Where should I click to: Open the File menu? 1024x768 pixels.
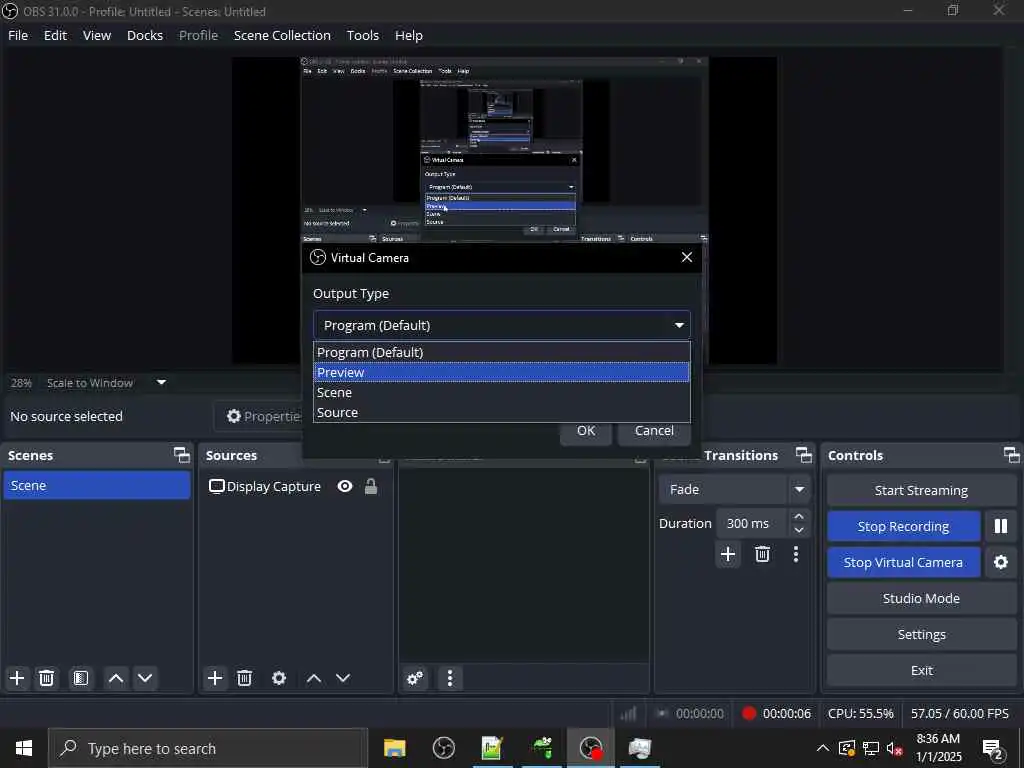pyautogui.click(x=18, y=35)
